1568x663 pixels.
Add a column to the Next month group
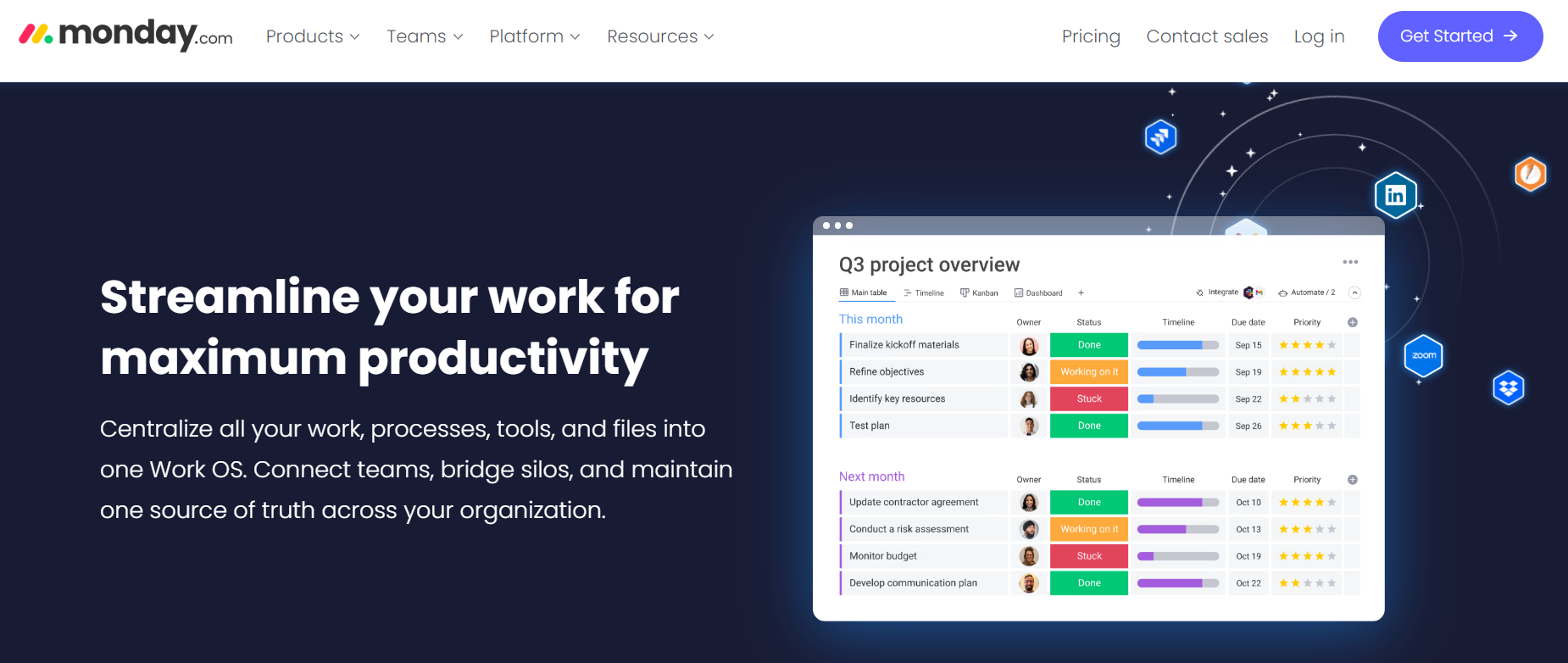(1353, 480)
